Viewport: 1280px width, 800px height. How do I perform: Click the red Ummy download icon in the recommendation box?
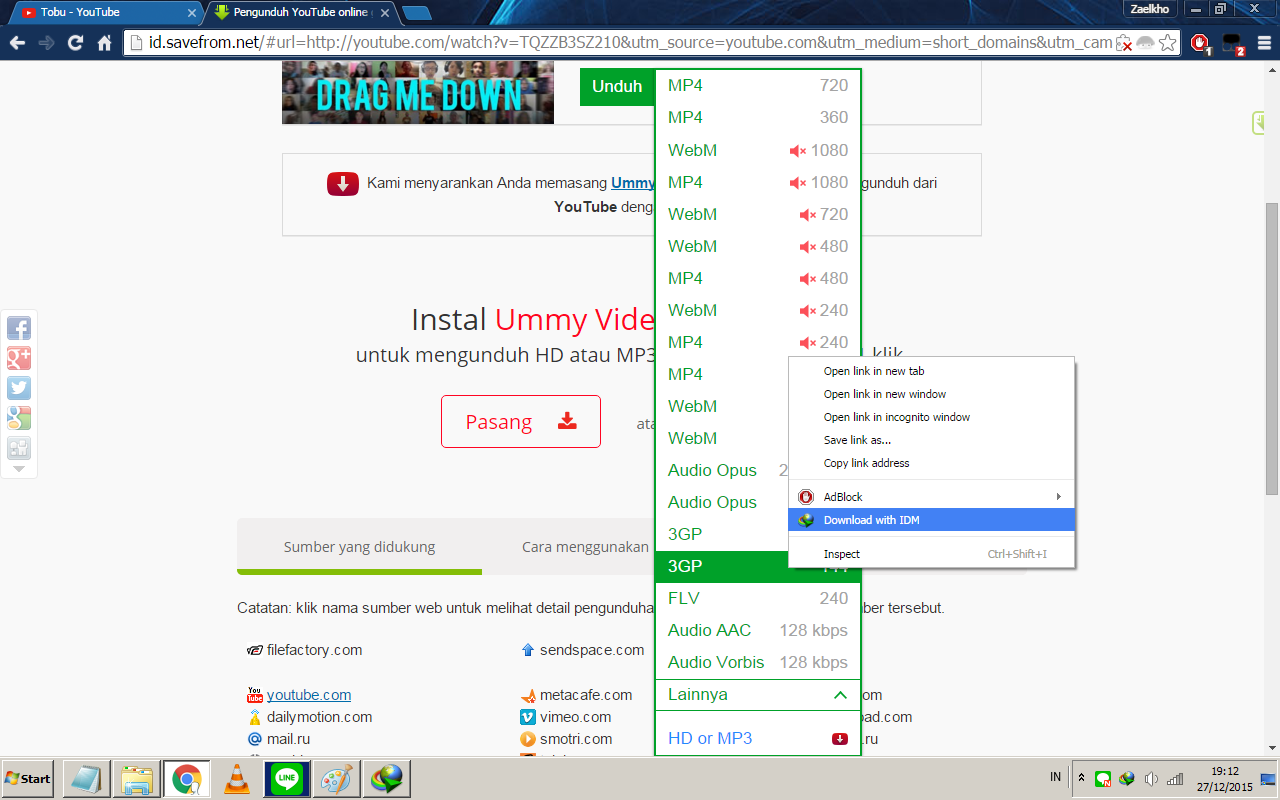343,184
